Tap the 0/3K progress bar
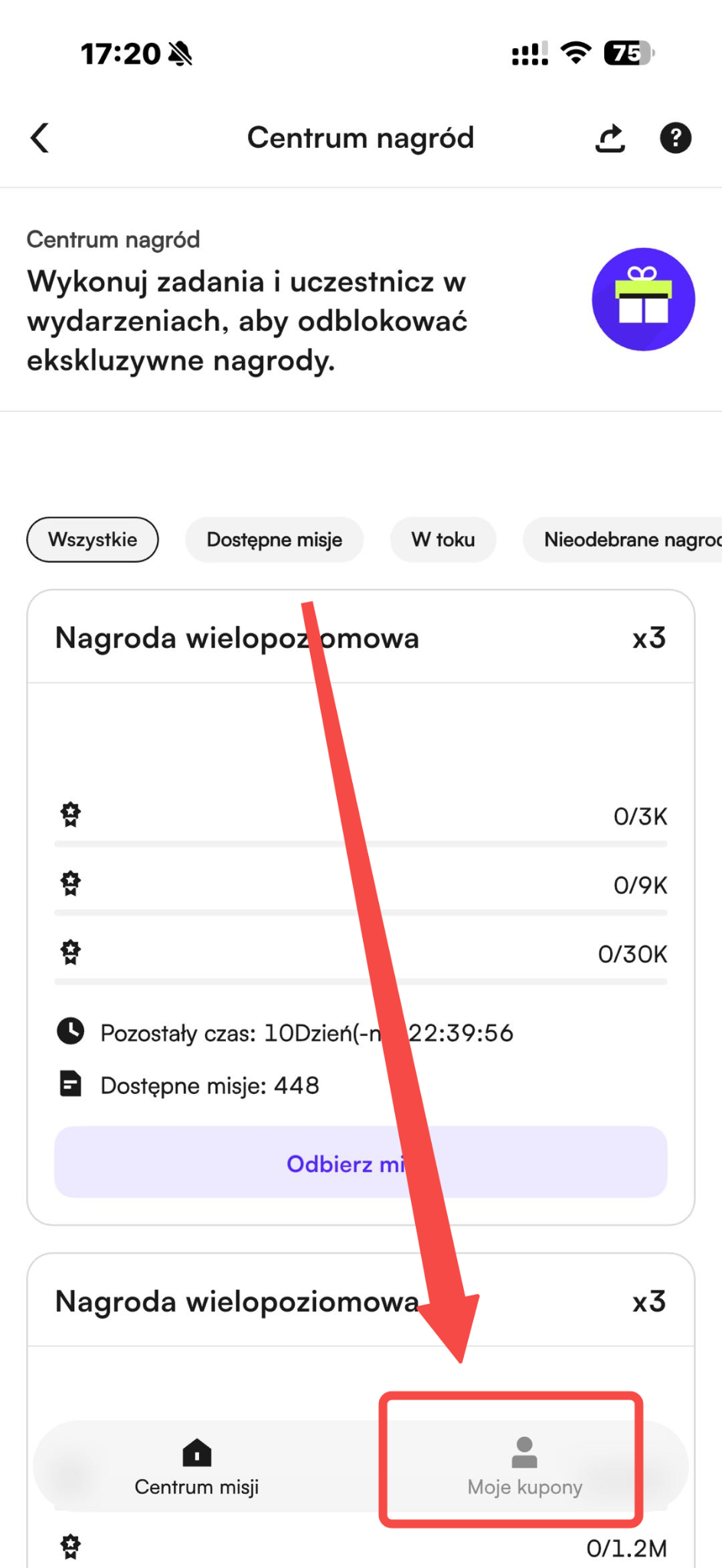The width and height of the screenshot is (722, 1568). [361, 844]
